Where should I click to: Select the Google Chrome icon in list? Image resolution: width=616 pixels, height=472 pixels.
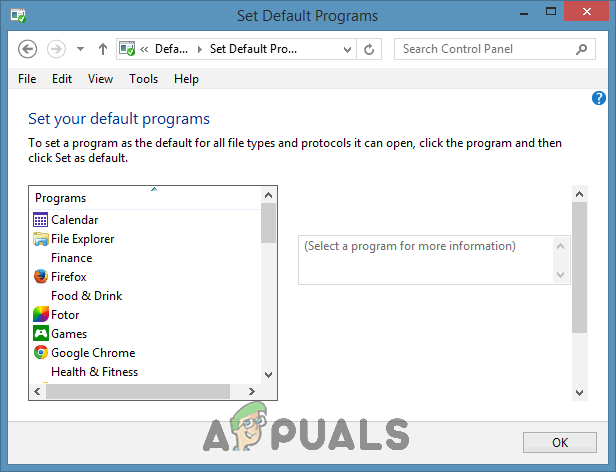click(40, 353)
